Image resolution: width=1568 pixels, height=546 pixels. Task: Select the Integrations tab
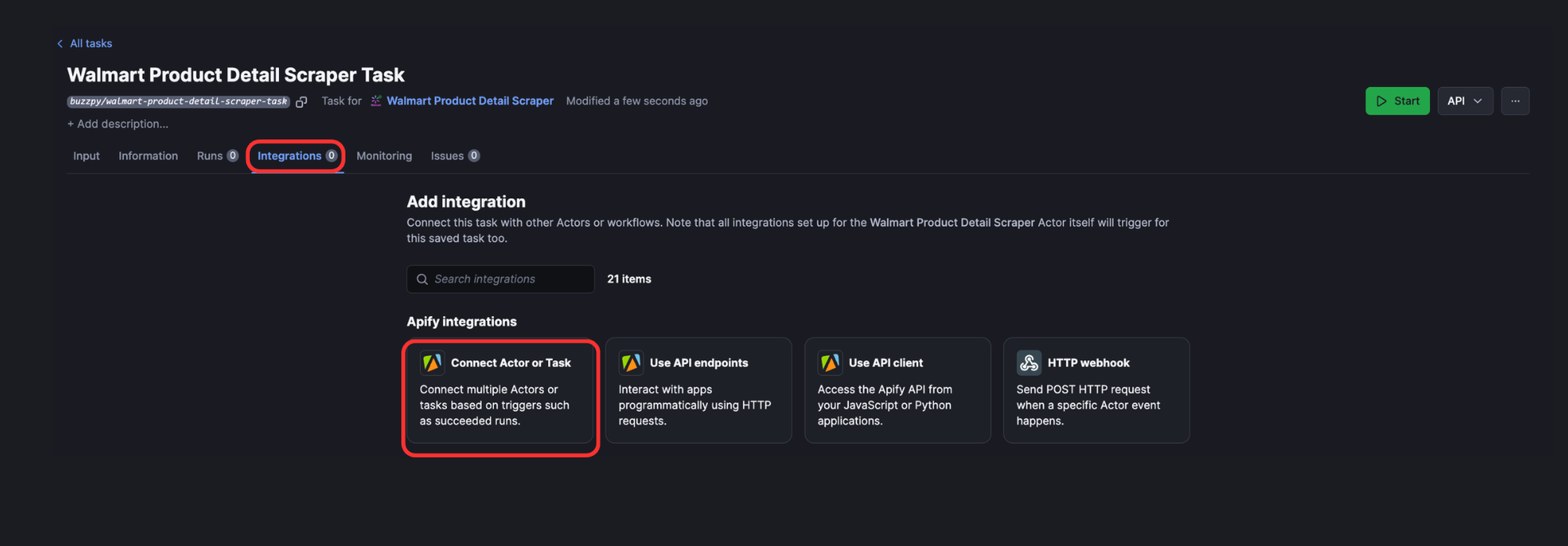297,156
